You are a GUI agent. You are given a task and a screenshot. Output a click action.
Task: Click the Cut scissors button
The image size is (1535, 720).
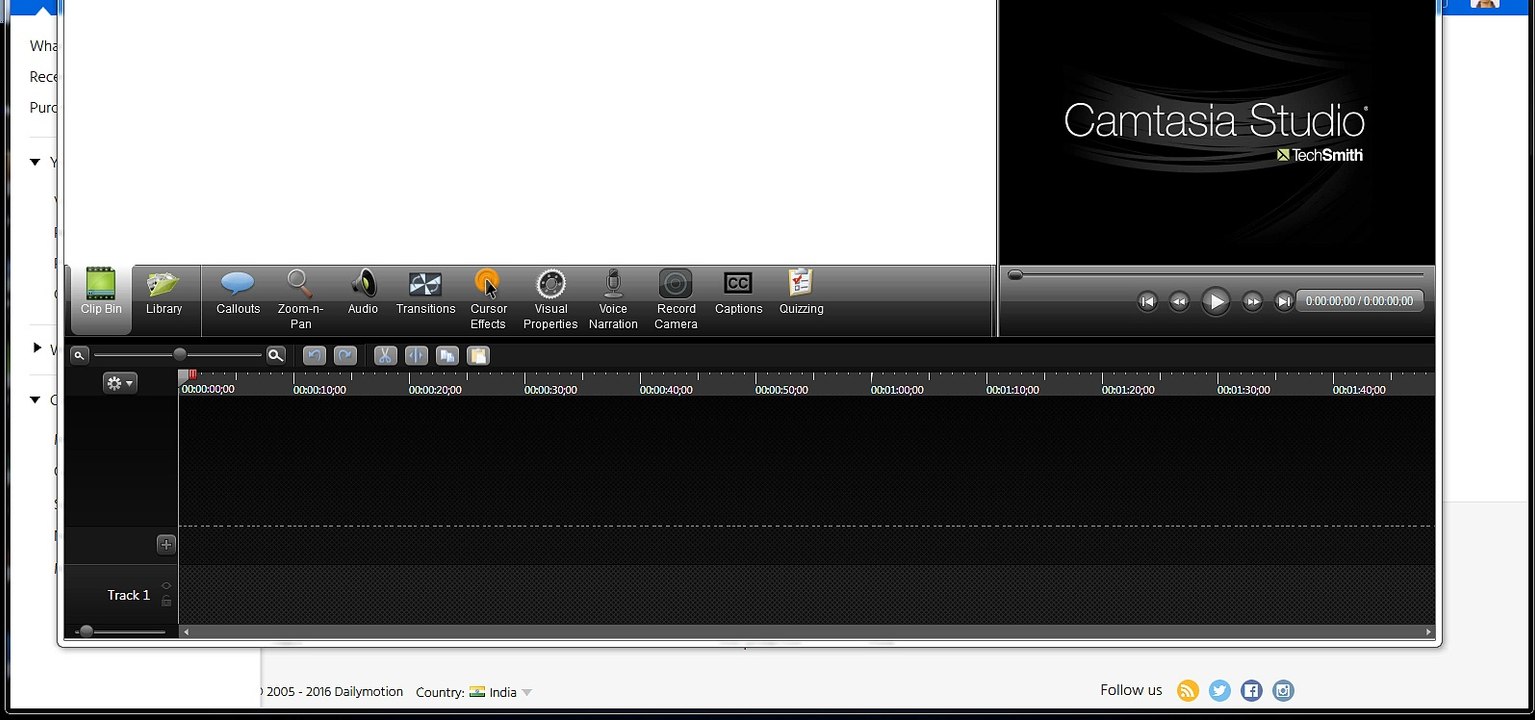coord(385,355)
